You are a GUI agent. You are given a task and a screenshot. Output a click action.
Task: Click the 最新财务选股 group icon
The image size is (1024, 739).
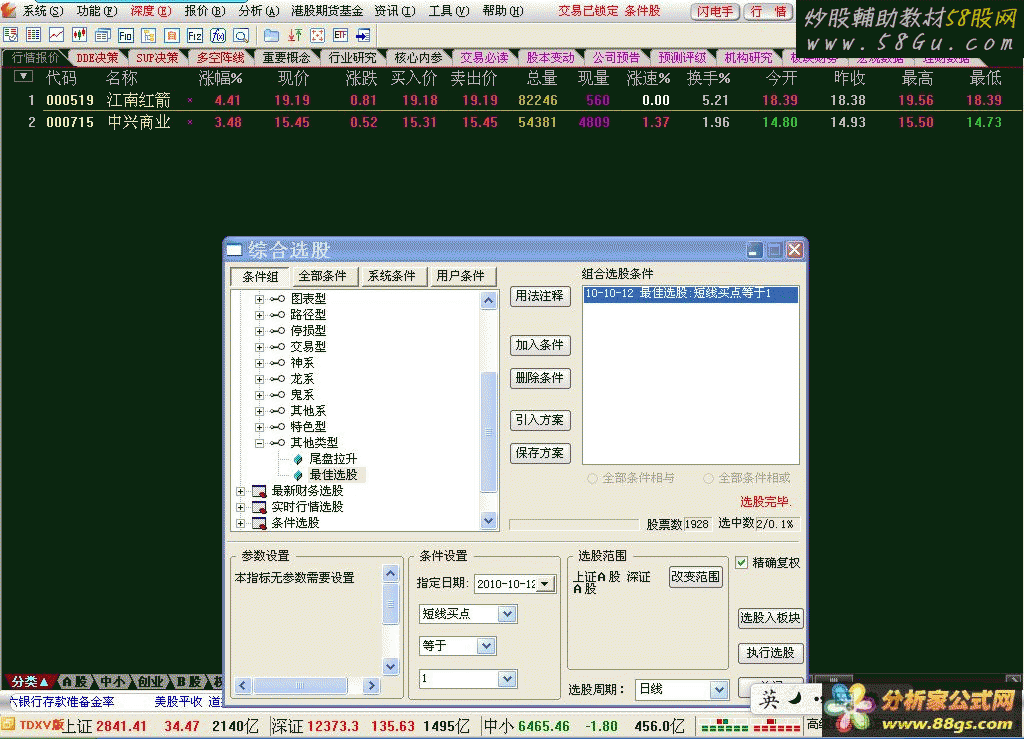[x=259, y=491]
